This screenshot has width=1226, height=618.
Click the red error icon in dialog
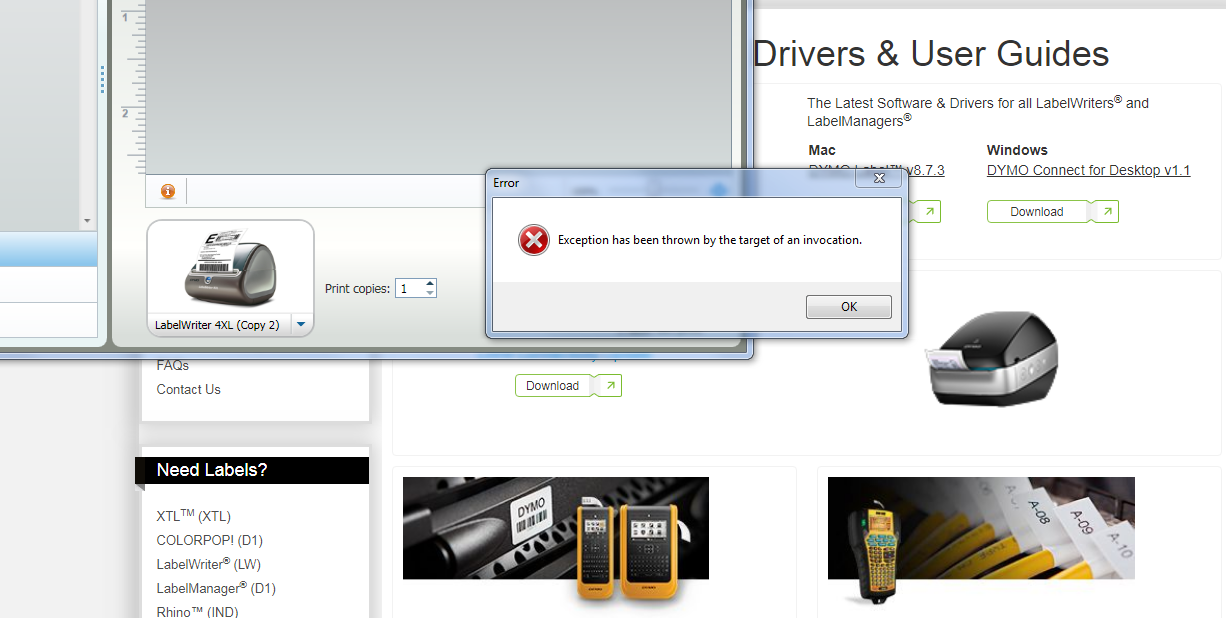click(534, 240)
